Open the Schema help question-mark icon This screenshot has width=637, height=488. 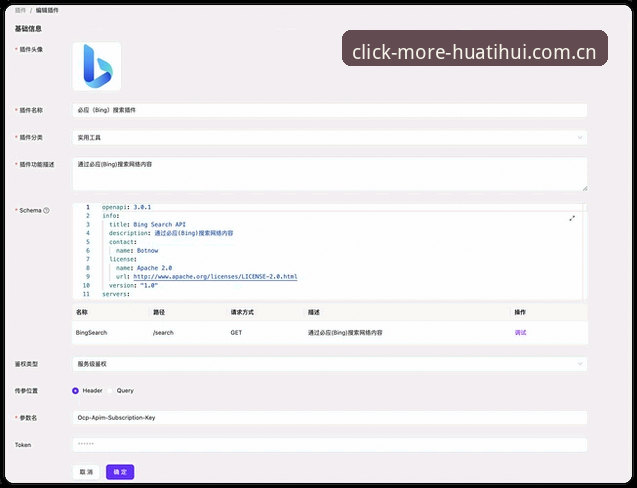click(46, 210)
